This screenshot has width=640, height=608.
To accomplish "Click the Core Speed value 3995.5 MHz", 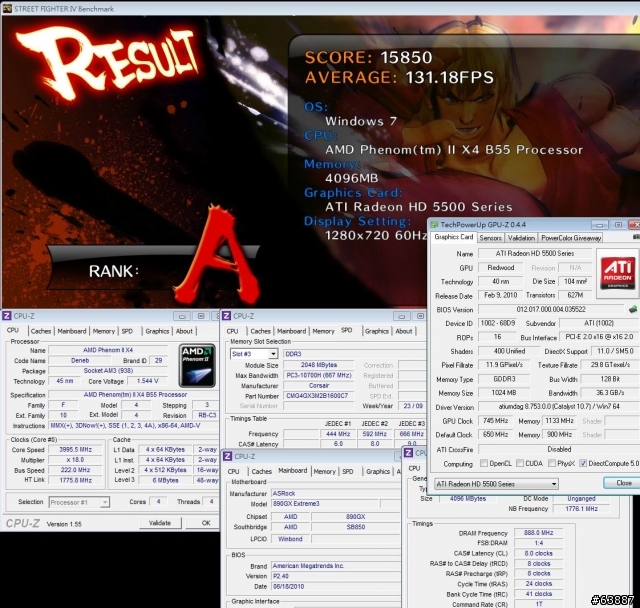I will (76, 449).
